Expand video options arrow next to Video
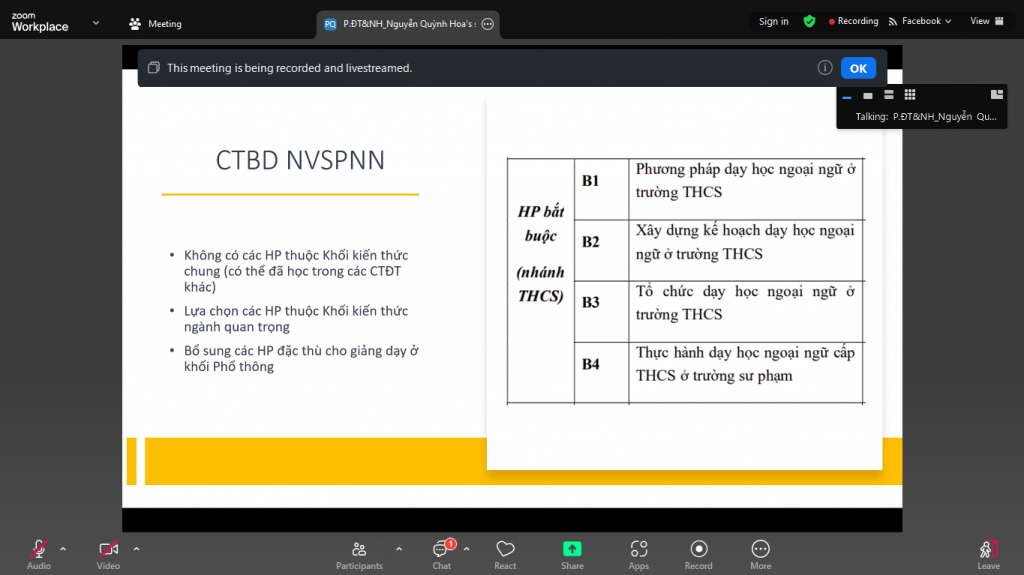Image resolution: width=1024 pixels, height=575 pixels. coord(136,550)
